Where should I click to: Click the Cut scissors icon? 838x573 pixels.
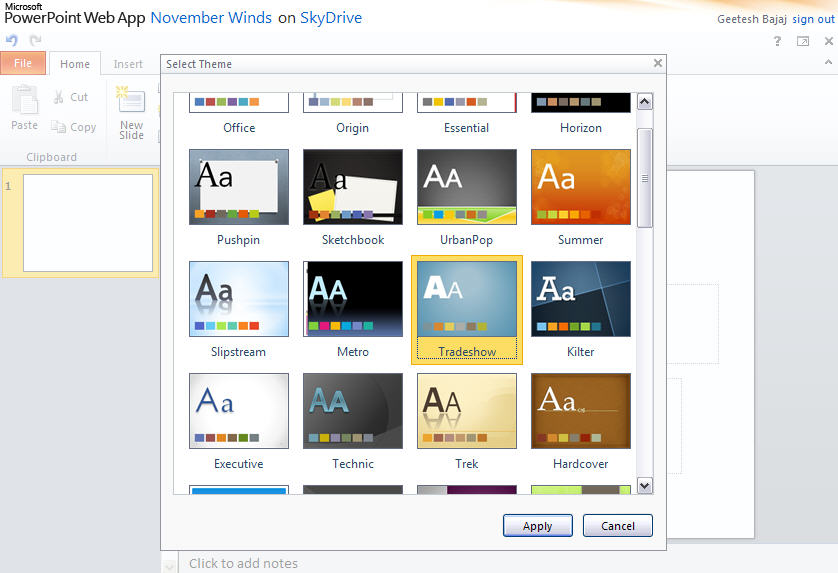coord(59,97)
